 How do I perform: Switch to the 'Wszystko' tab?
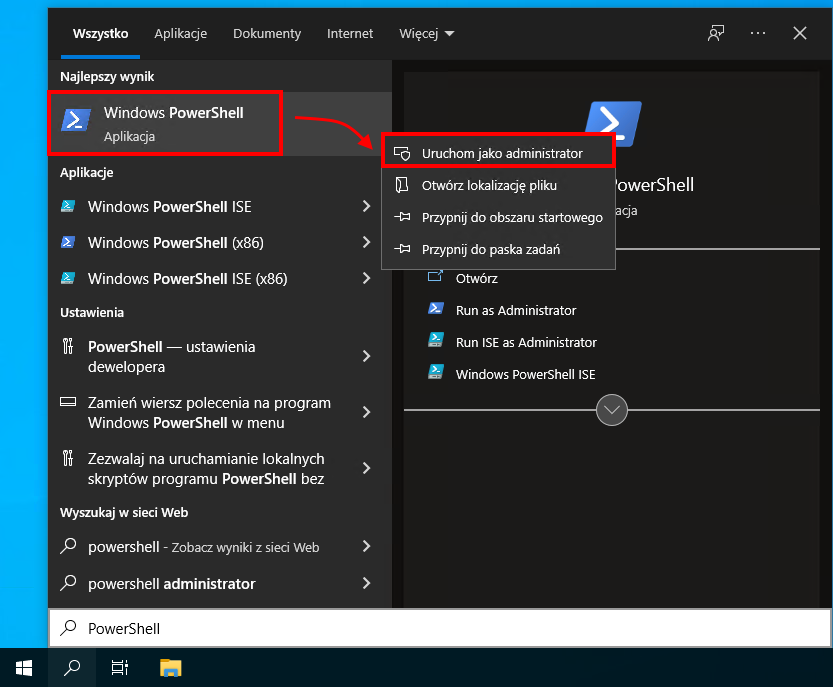pos(100,33)
